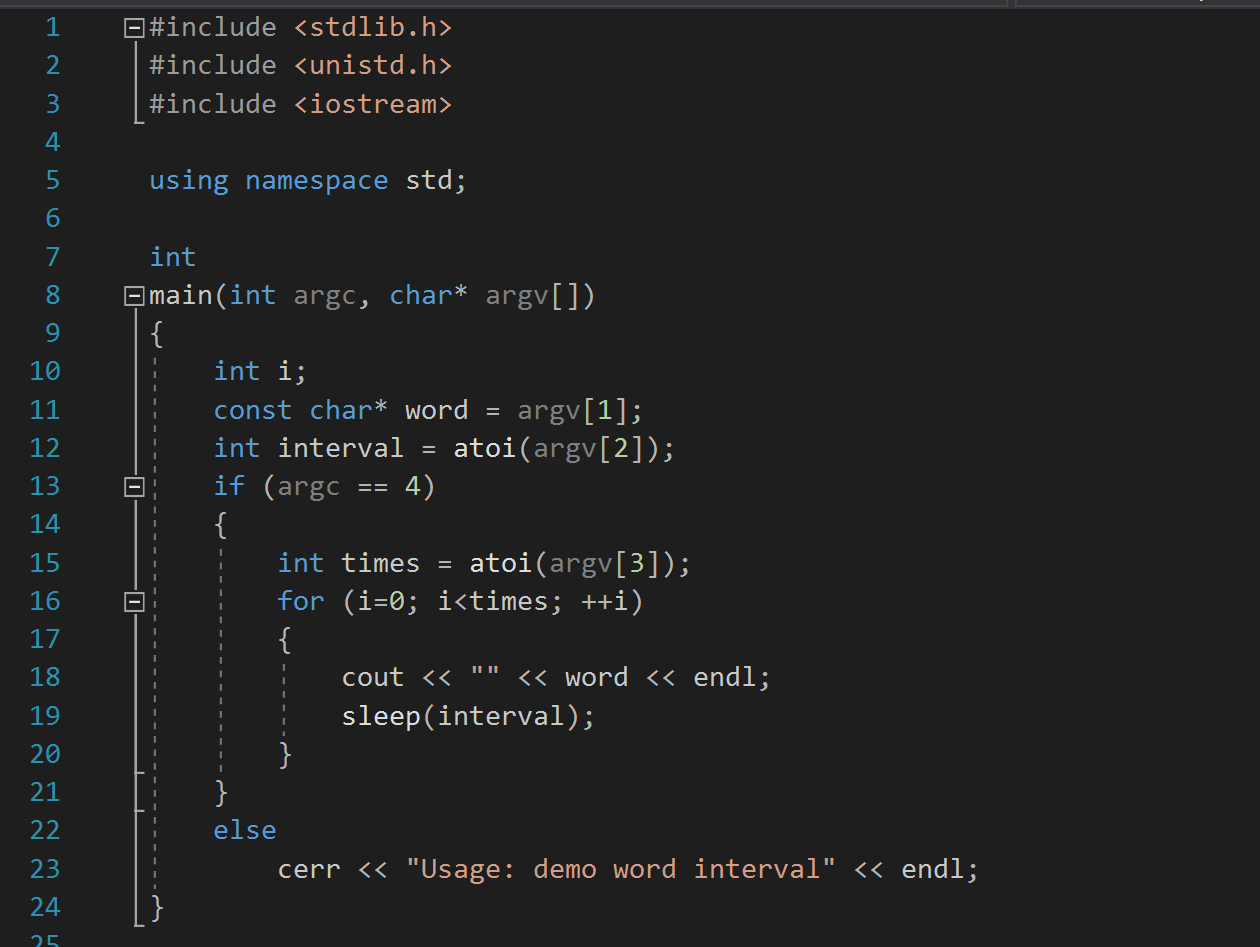Screen dimensions: 1260x947
Task: Collapse the if (argc == 4) block
Action: click(133, 486)
